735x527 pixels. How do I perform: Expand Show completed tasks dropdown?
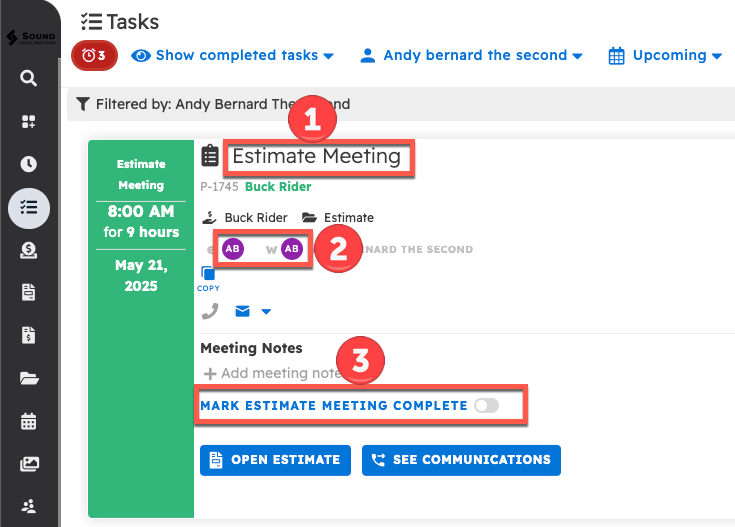tap(232, 56)
